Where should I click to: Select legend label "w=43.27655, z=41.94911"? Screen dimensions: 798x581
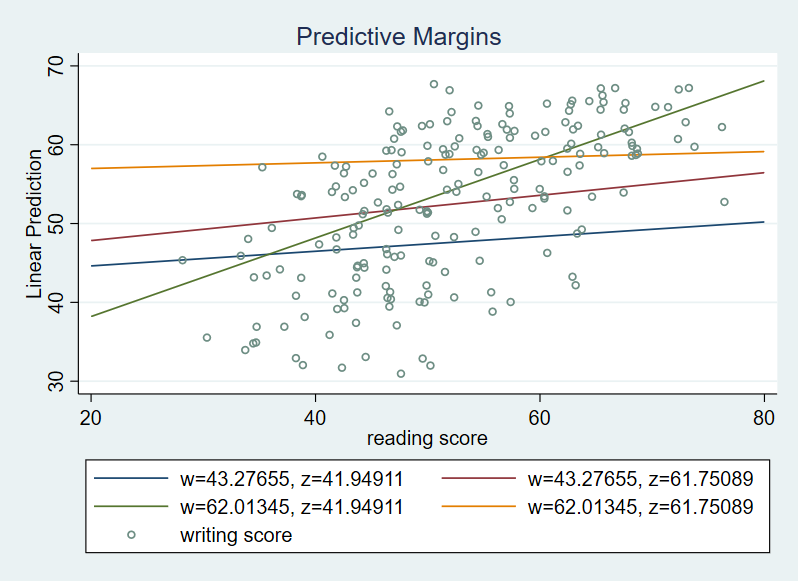(291, 479)
